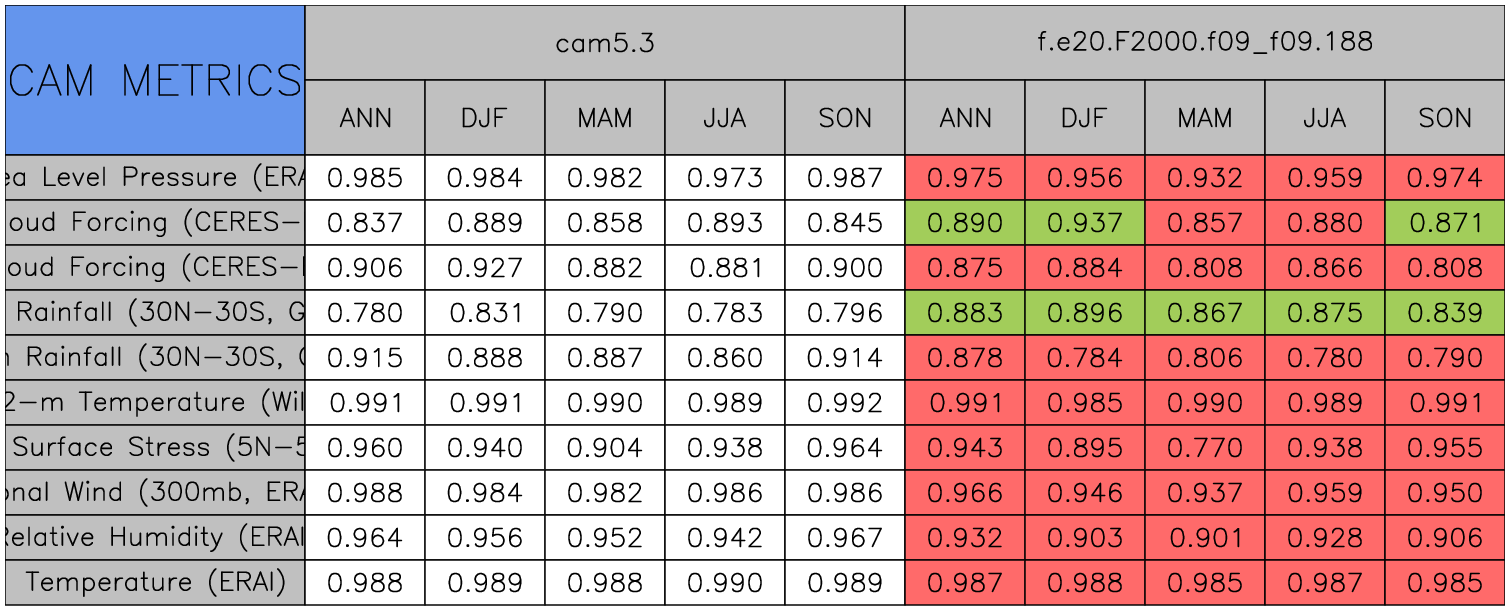Select the Sea Level Pressure row label
1510x611 pixels.
155,178
